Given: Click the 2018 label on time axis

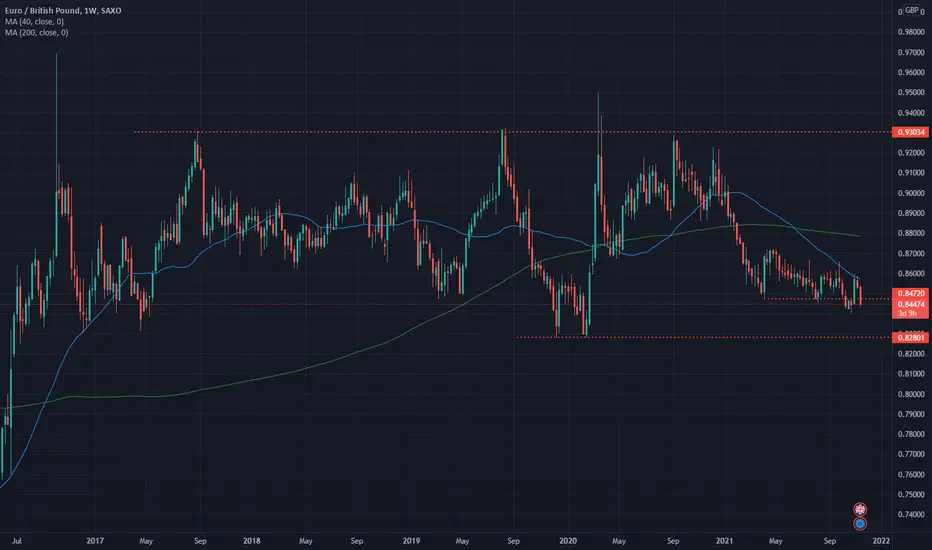Looking at the screenshot, I should tap(251, 540).
